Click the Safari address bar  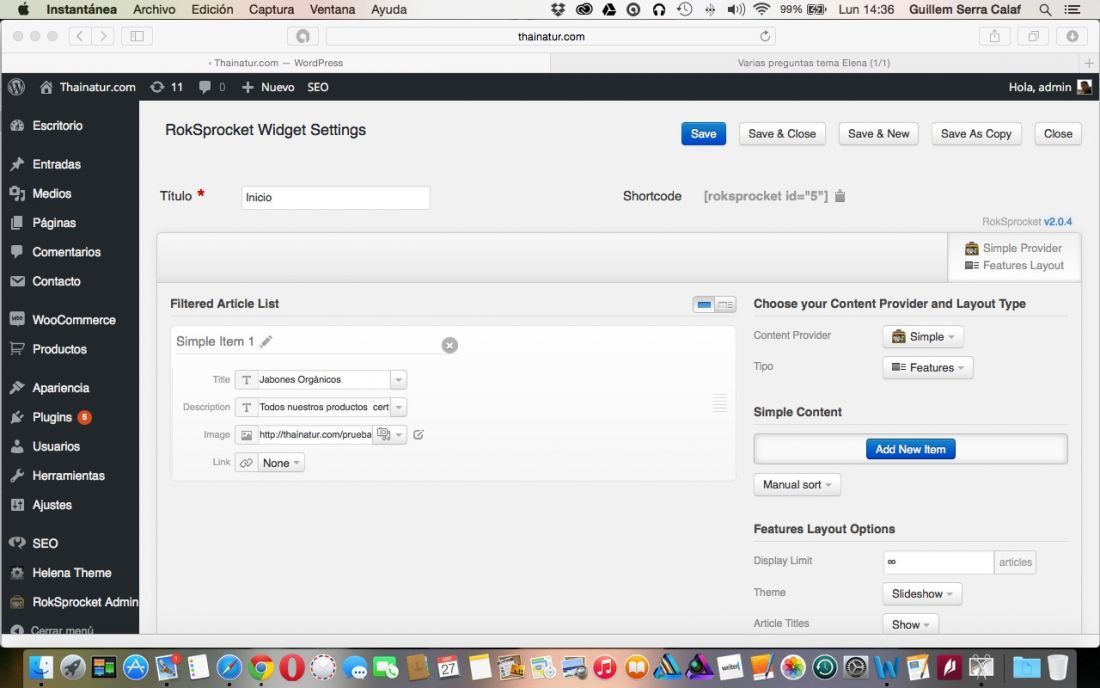(x=551, y=36)
